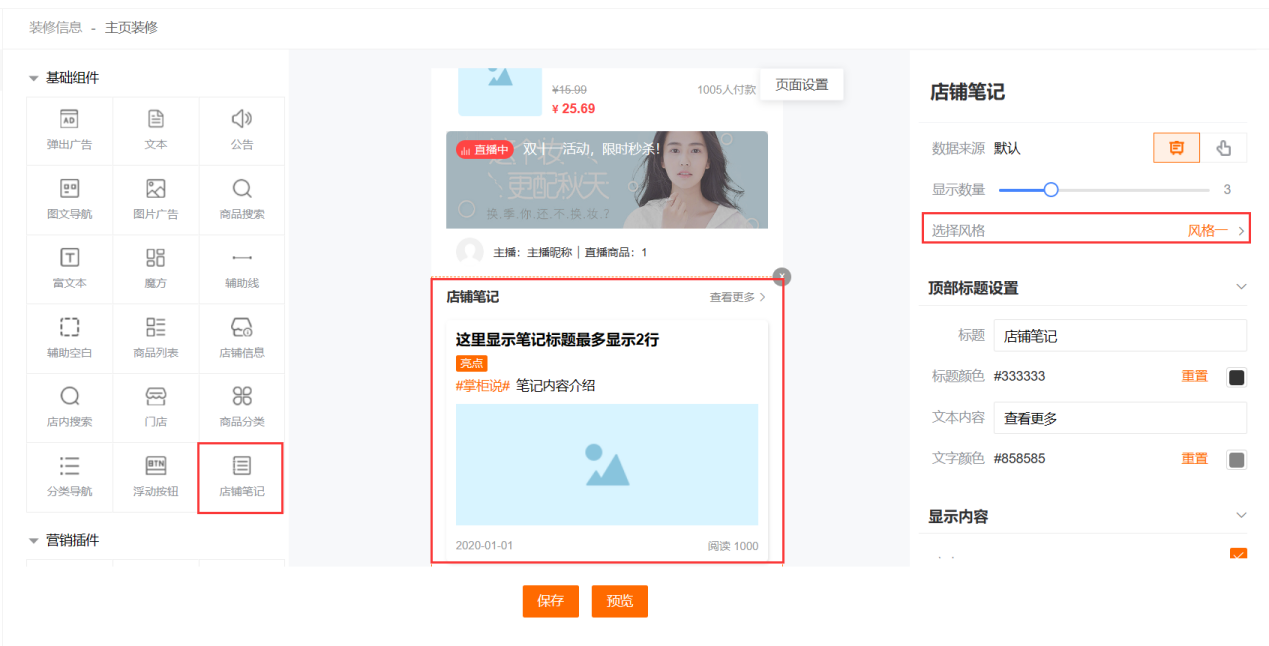Select the 弹出广告 popup ad component

(x=69, y=130)
